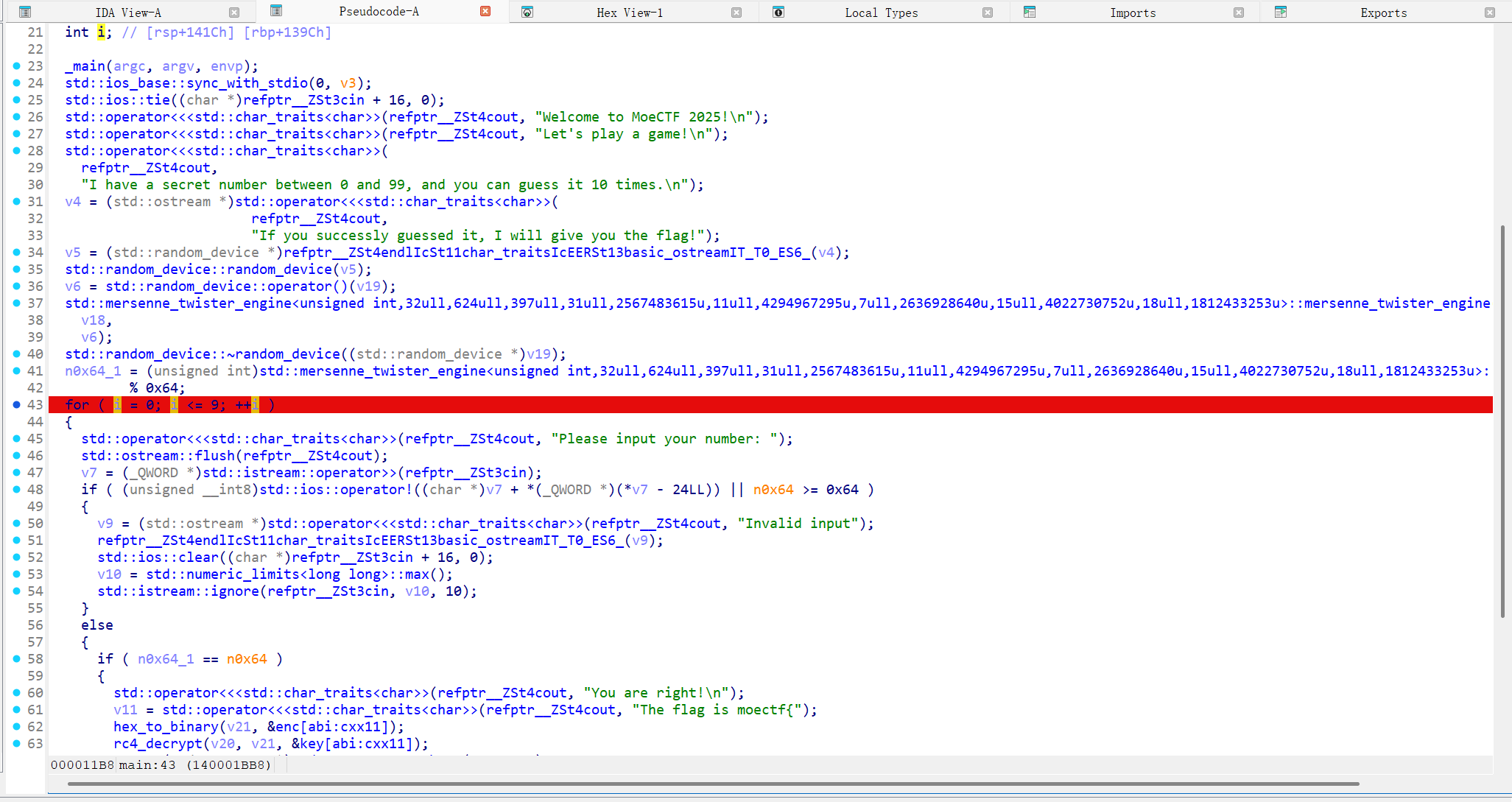Click the _main function call on line 23

pyautogui.click(x=85, y=66)
